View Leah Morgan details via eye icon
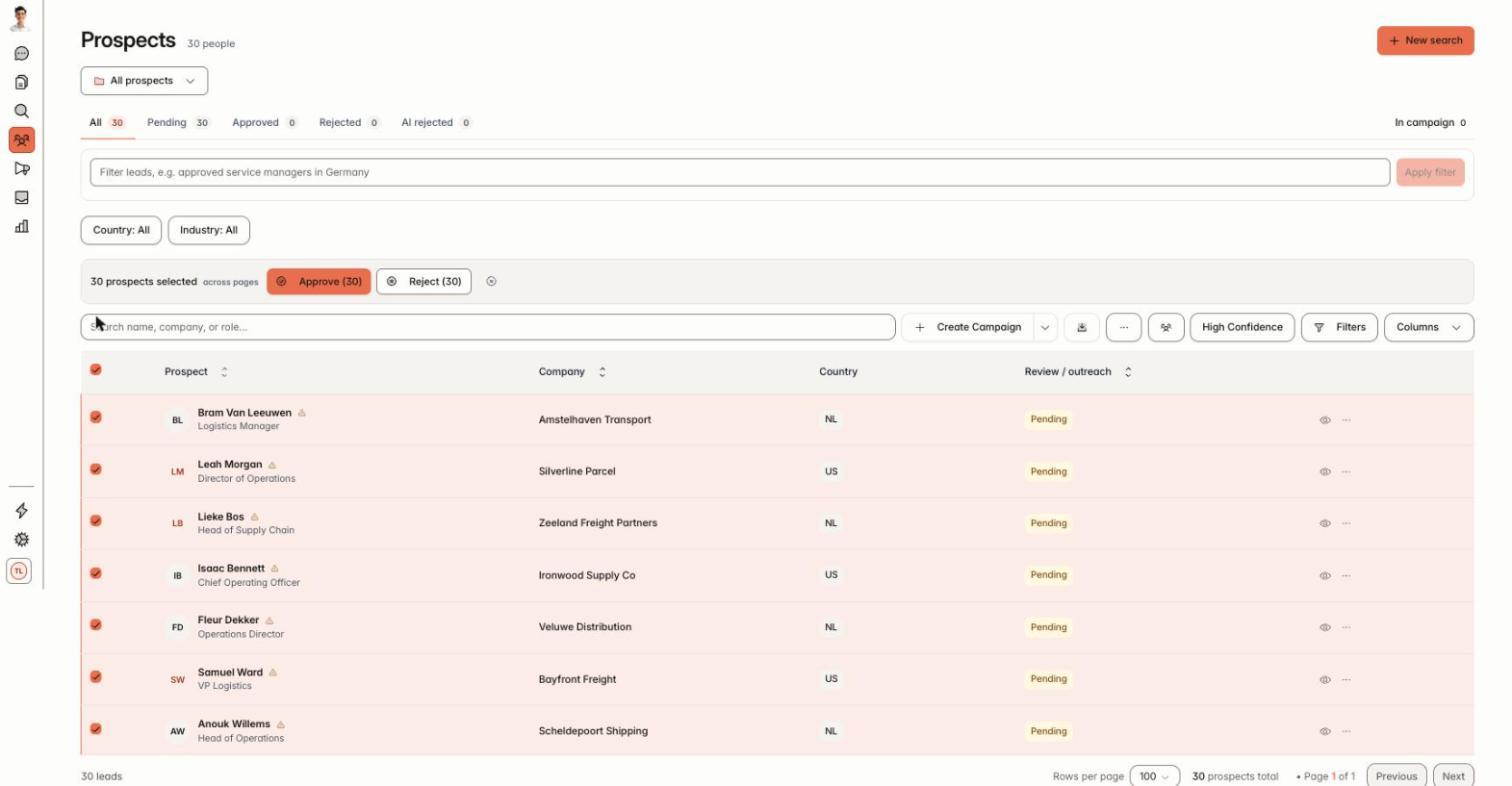 (1325, 472)
